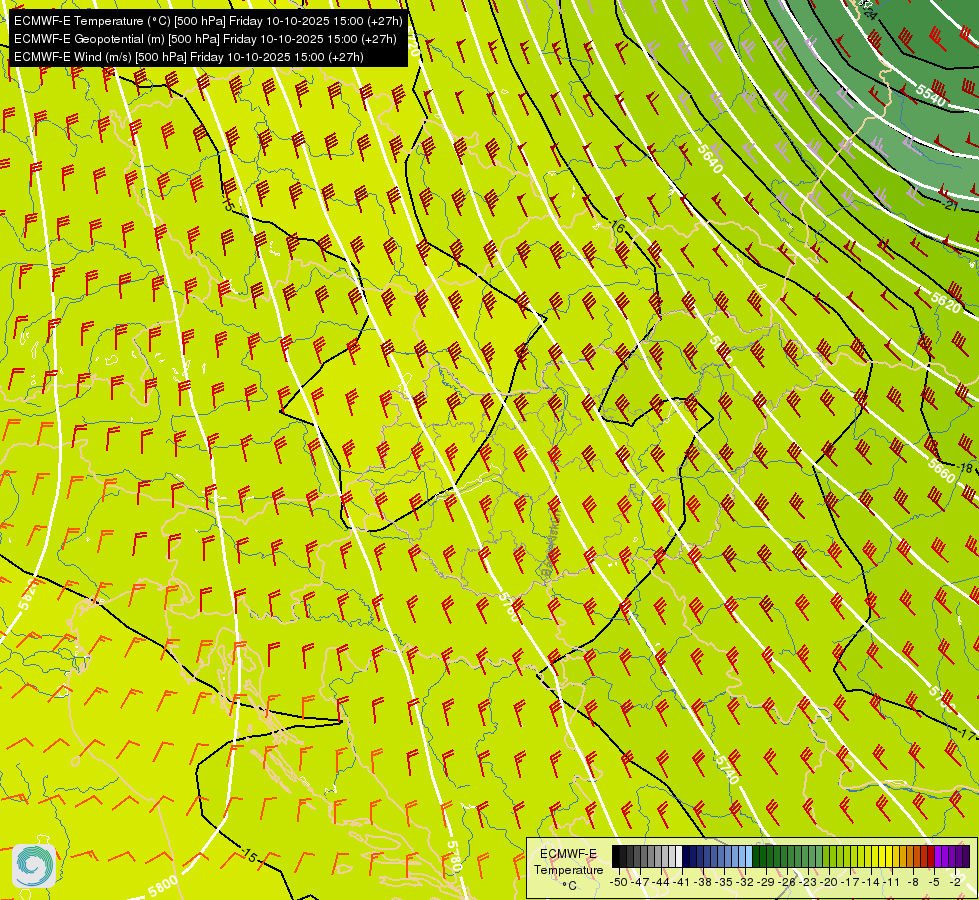Click the 5640 geopotential contour label
979x900 pixels.
coord(710,159)
